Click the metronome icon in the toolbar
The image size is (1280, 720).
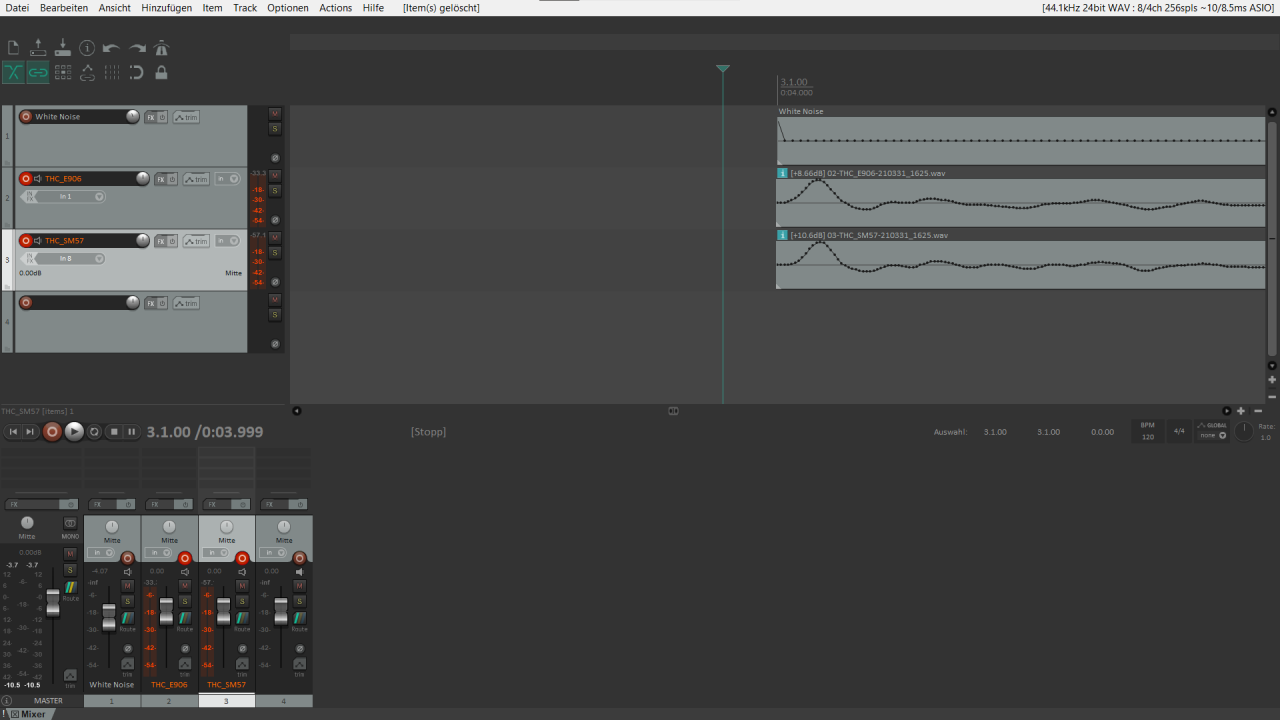[162, 48]
